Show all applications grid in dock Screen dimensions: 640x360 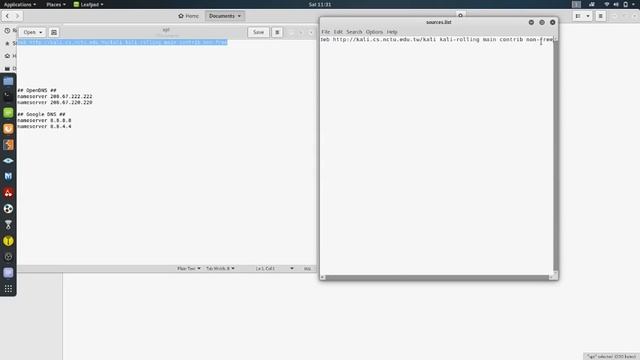(8, 289)
